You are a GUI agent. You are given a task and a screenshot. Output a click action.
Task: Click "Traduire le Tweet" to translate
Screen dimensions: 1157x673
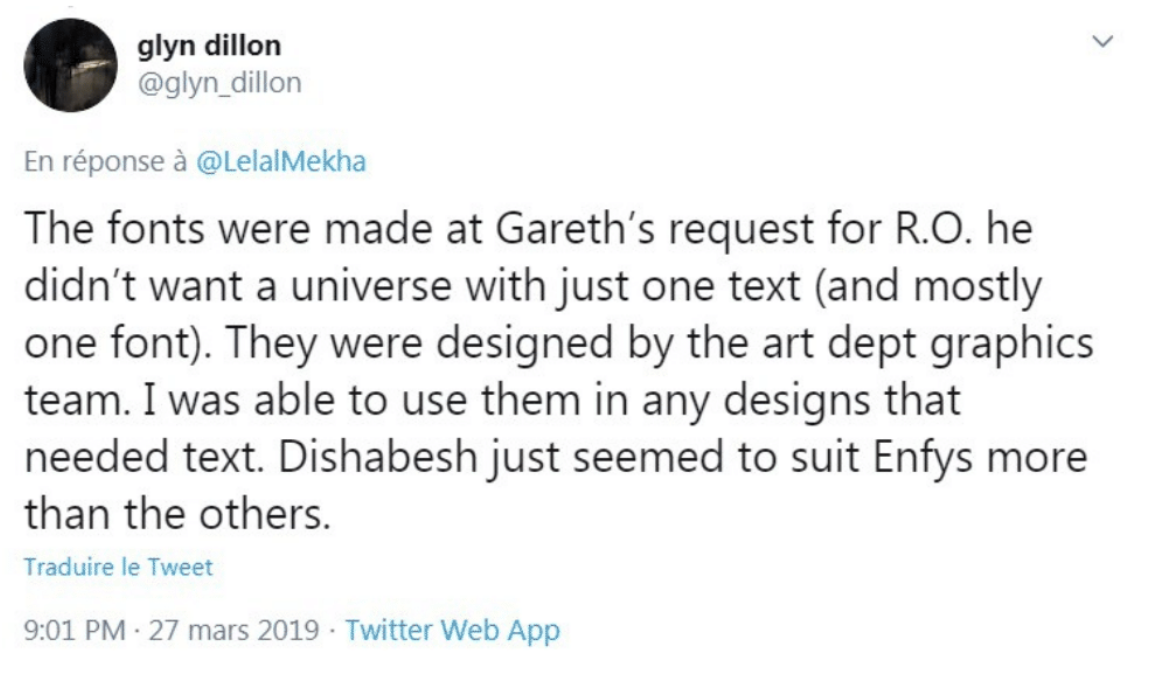pyautogui.click(x=118, y=567)
